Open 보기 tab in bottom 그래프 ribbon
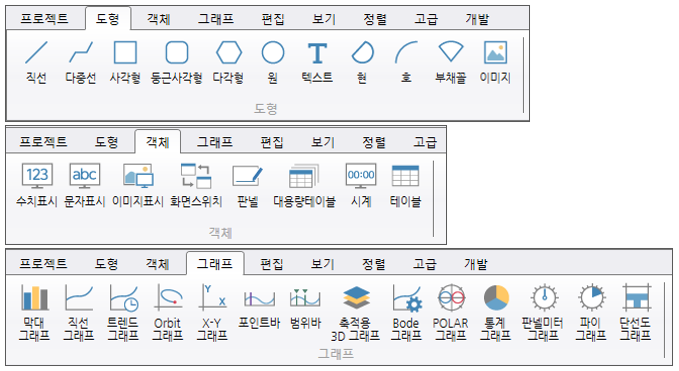 [323, 264]
